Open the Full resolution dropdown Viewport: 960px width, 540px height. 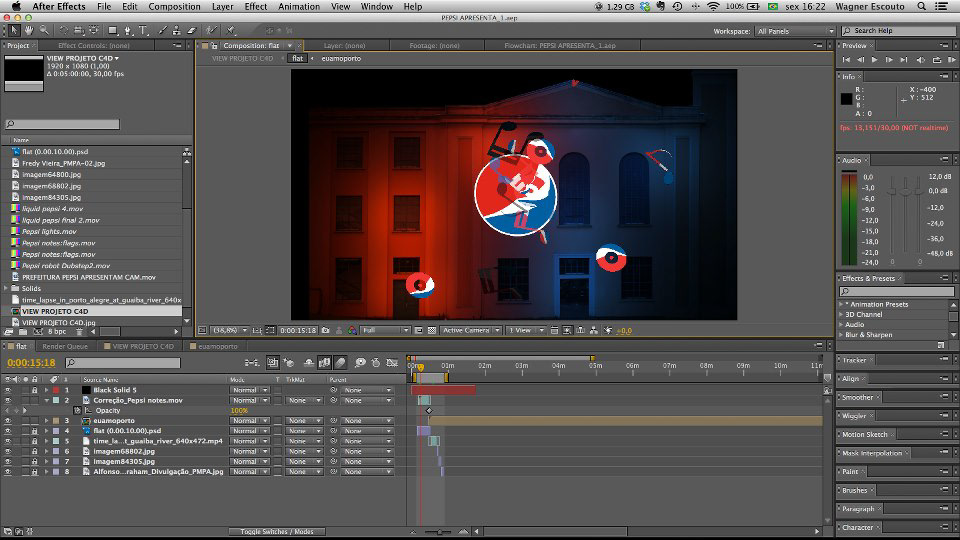click(385, 331)
